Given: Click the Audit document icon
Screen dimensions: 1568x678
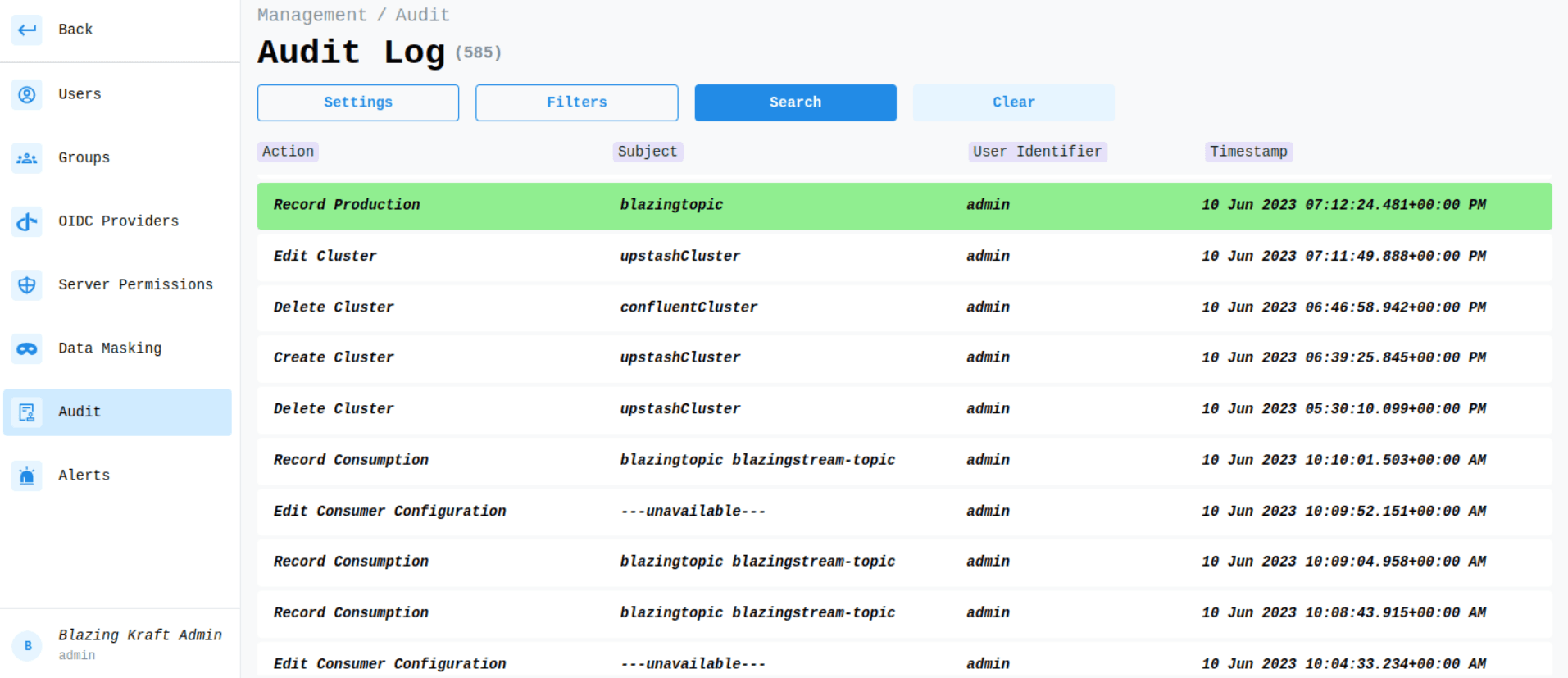Looking at the screenshot, I should 27,412.
